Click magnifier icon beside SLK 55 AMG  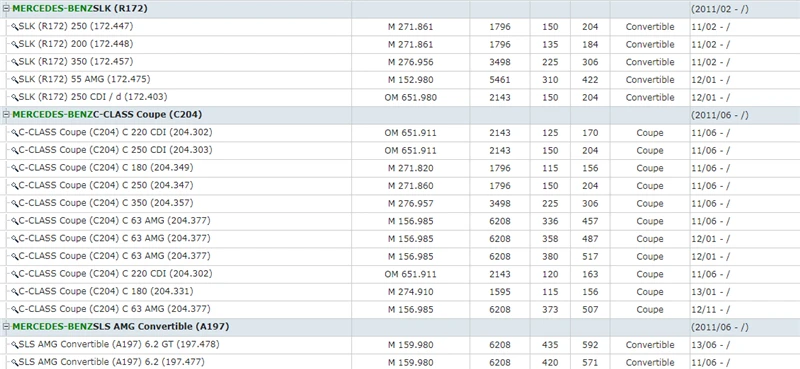click(x=15, y=80)
